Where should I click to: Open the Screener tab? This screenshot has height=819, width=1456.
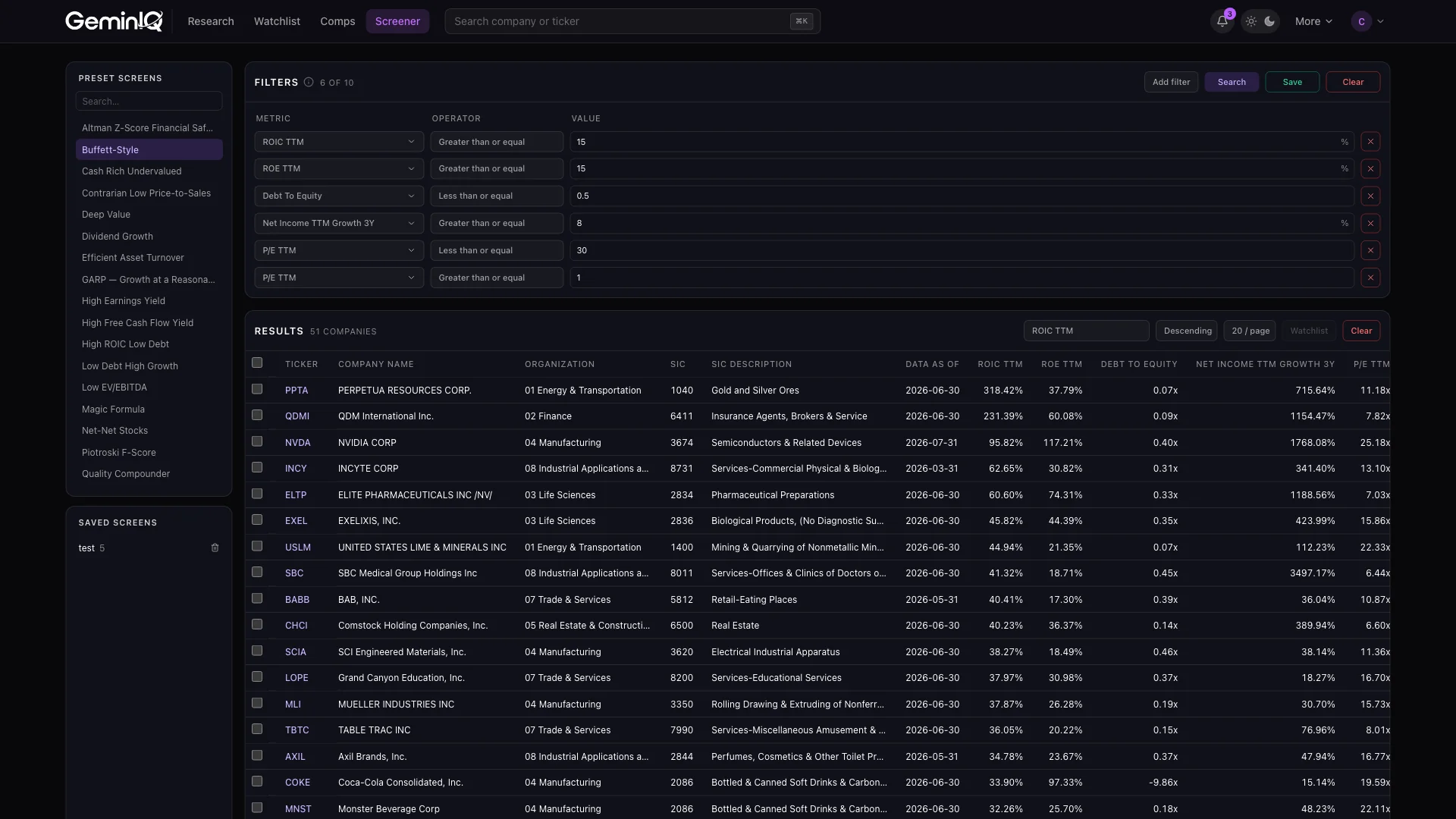pyautogui.click(x=397, y=21)
